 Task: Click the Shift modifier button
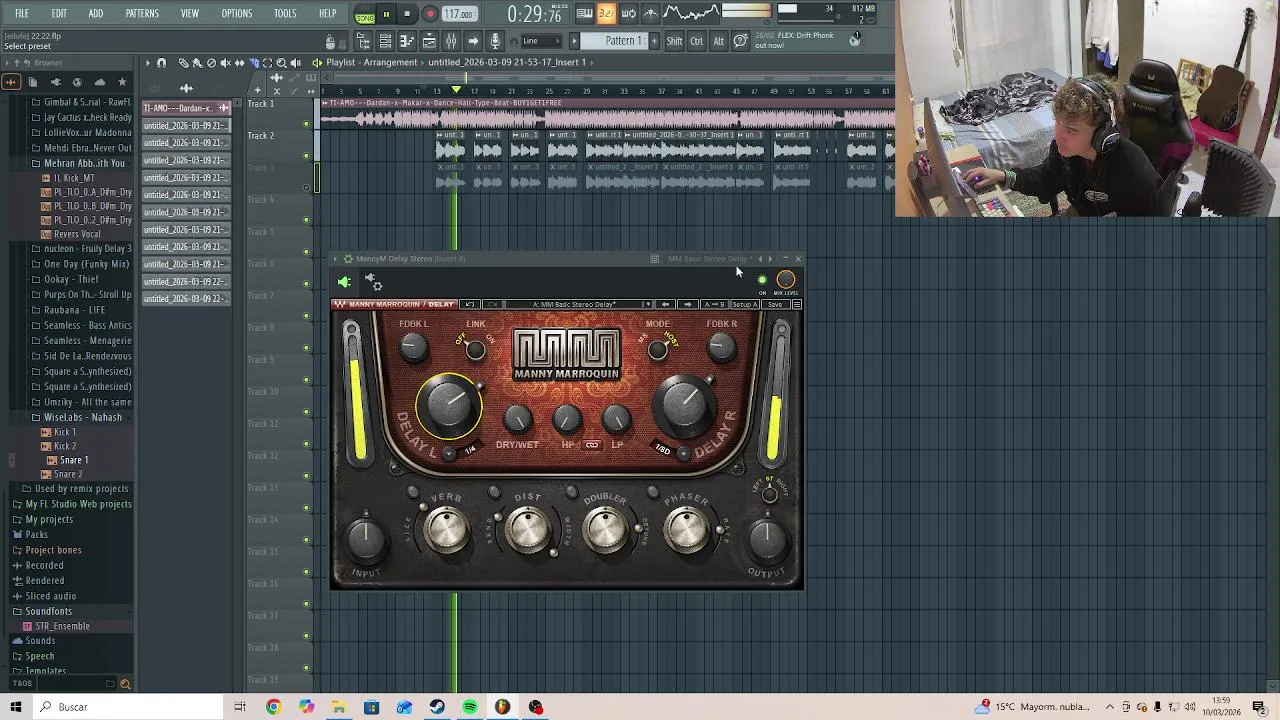pos(674,41)
